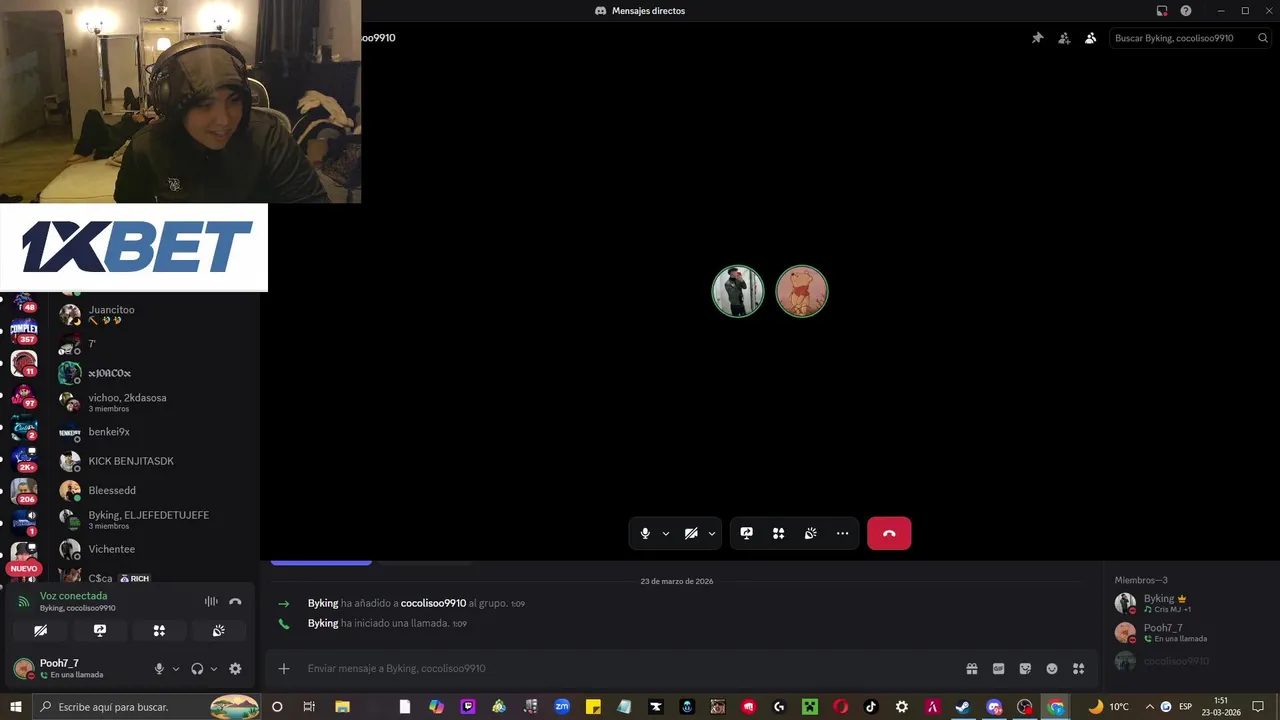
Task: Click the message field for Byking, cocolisoo9910
Action: [x=630, y=669]
